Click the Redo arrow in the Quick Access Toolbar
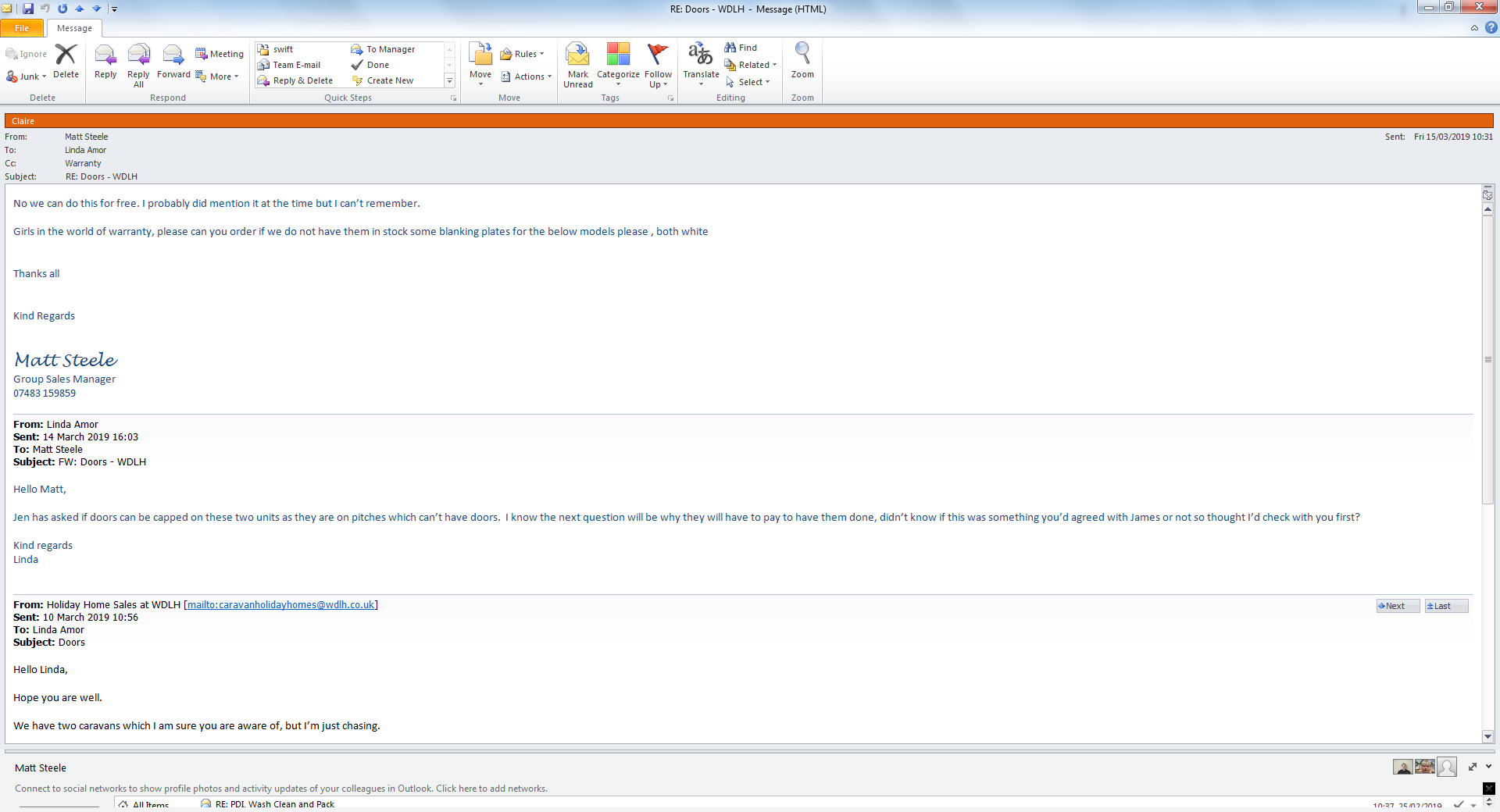The image size is (1500, 812). tap(62, 9)
